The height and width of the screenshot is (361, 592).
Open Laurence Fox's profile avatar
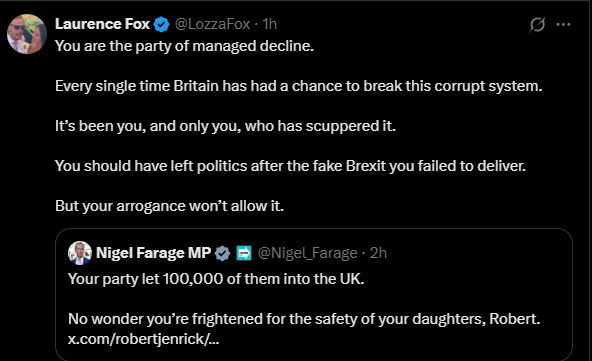26,34
